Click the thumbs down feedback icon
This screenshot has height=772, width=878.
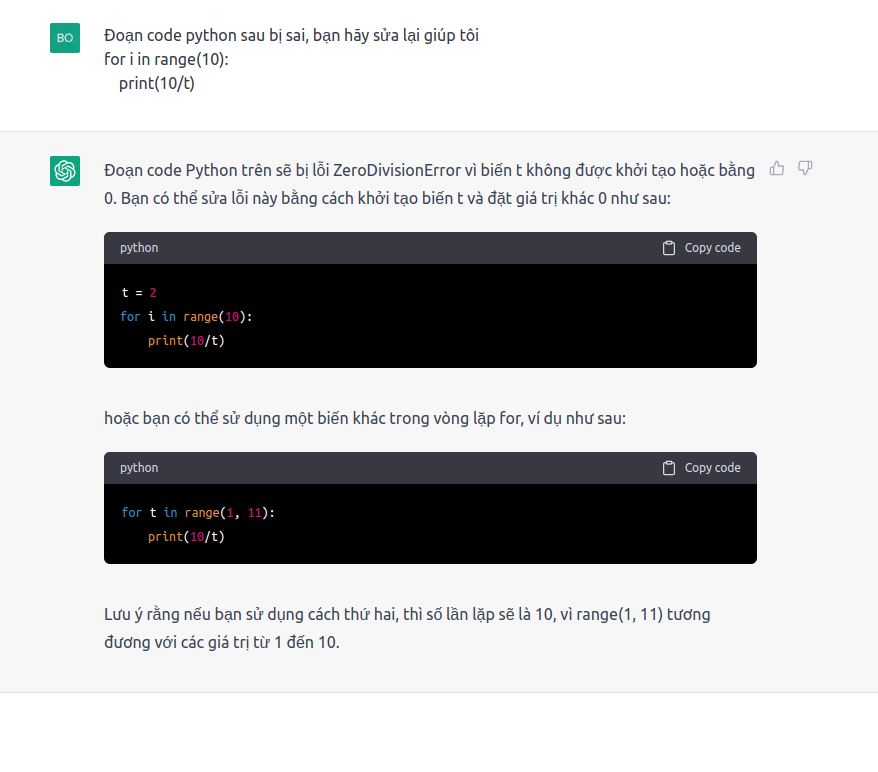pyautogui.click(x=805, y=168)
